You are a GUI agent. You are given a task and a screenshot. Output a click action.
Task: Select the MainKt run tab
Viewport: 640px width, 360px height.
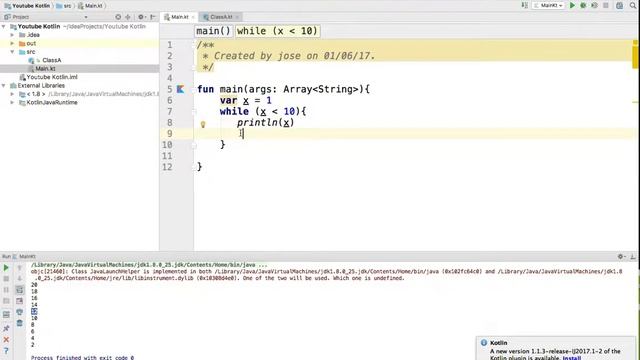point(24,256)
